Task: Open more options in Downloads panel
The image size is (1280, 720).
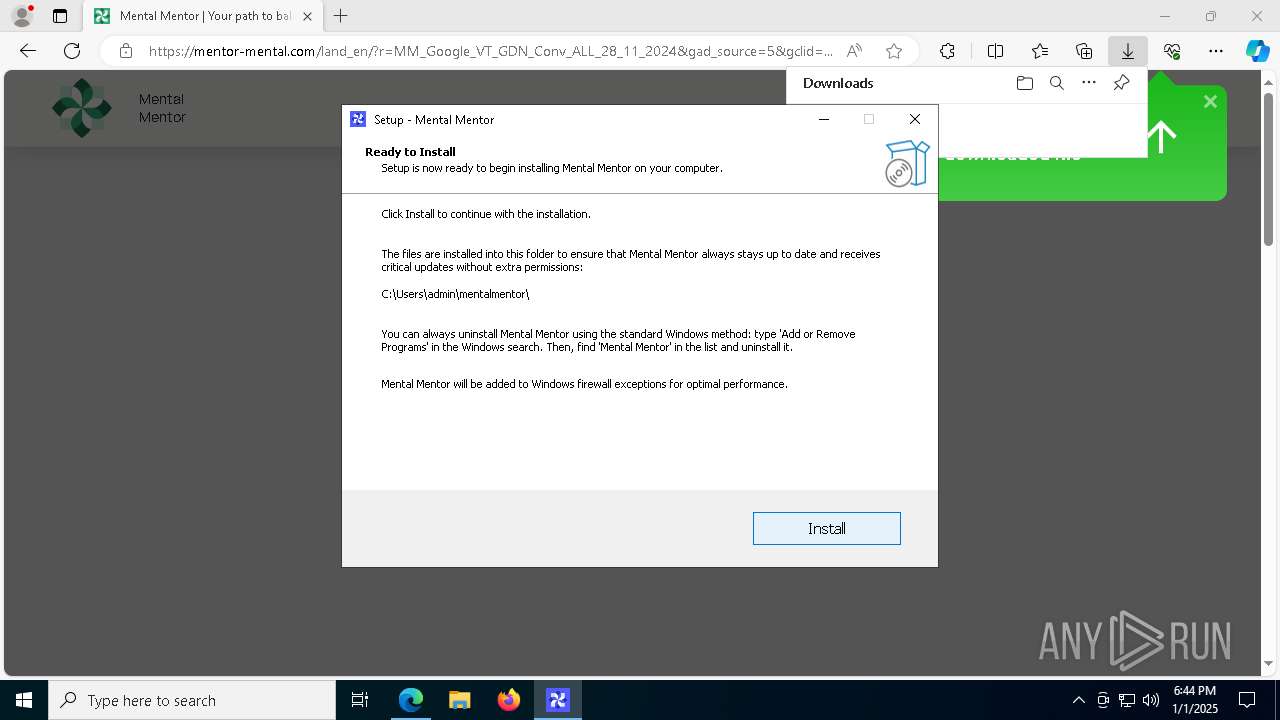Action: (1089, 83)
